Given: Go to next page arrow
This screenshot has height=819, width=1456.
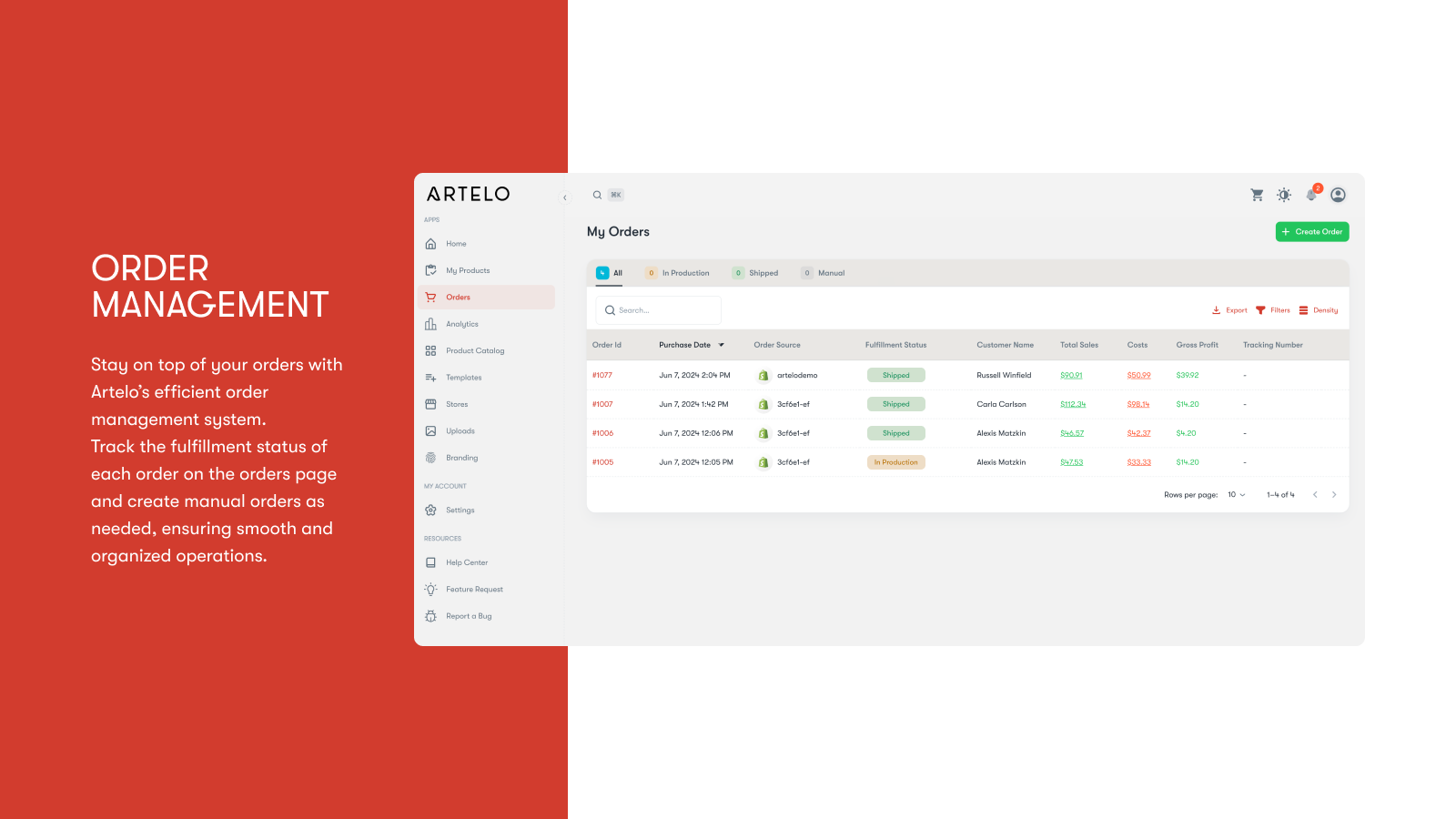Looking at the screenshot, I should point(1334,495).
